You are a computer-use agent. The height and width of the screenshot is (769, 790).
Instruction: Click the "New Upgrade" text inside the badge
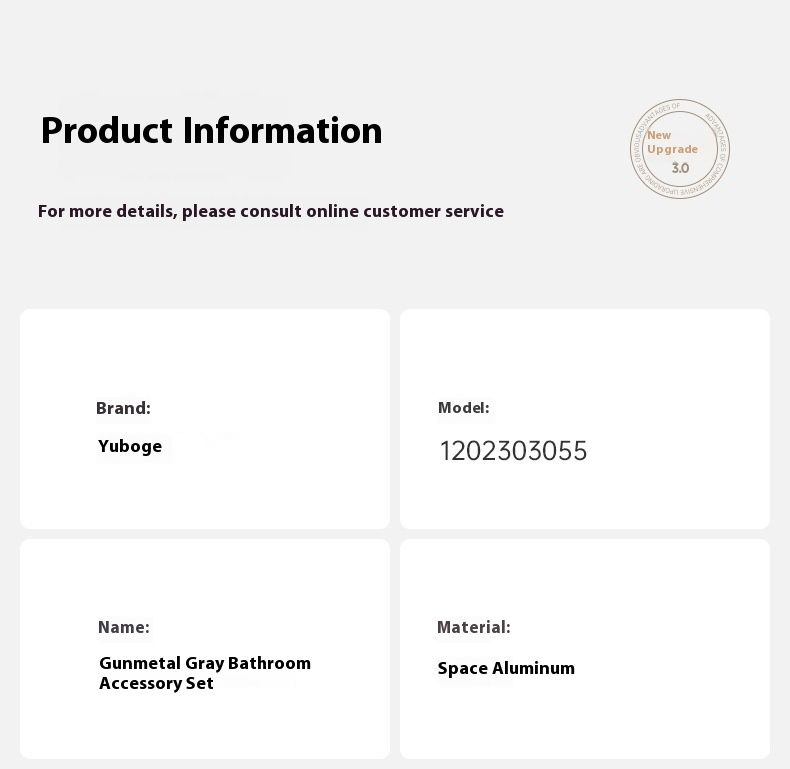tap(672, 142)
